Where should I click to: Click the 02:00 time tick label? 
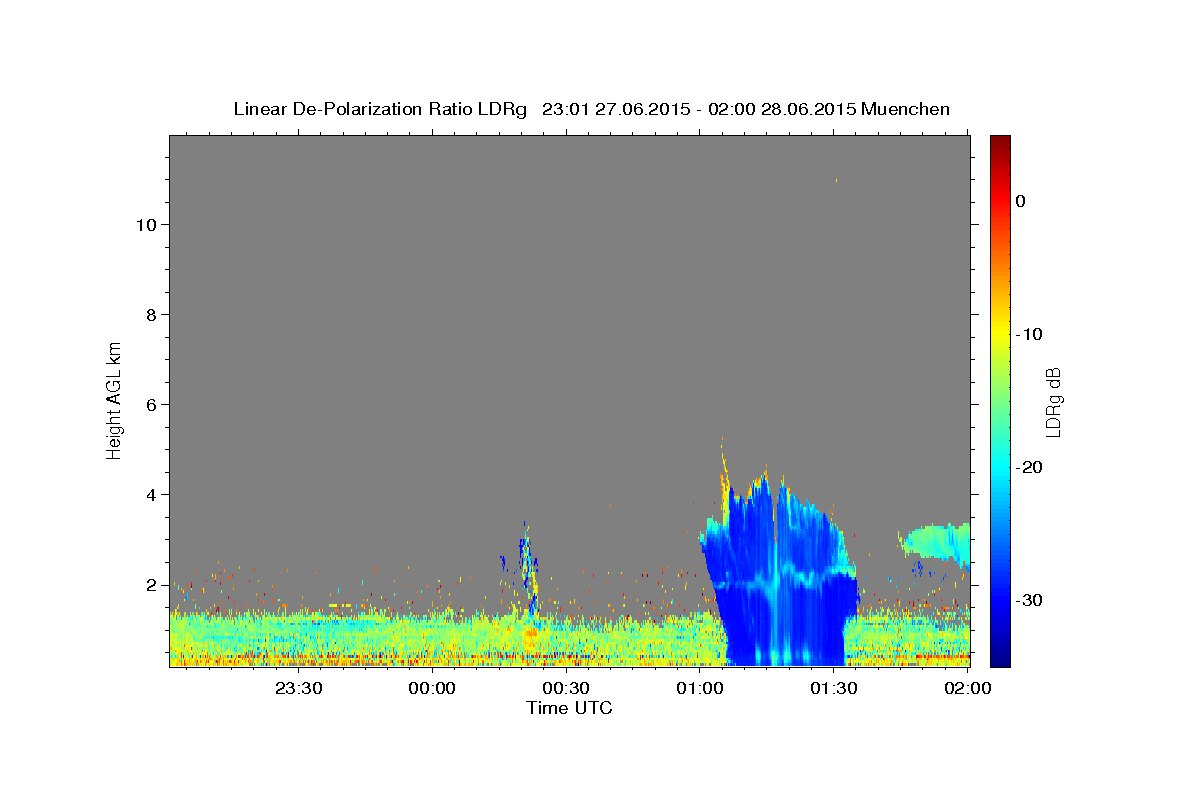(967, 688)
